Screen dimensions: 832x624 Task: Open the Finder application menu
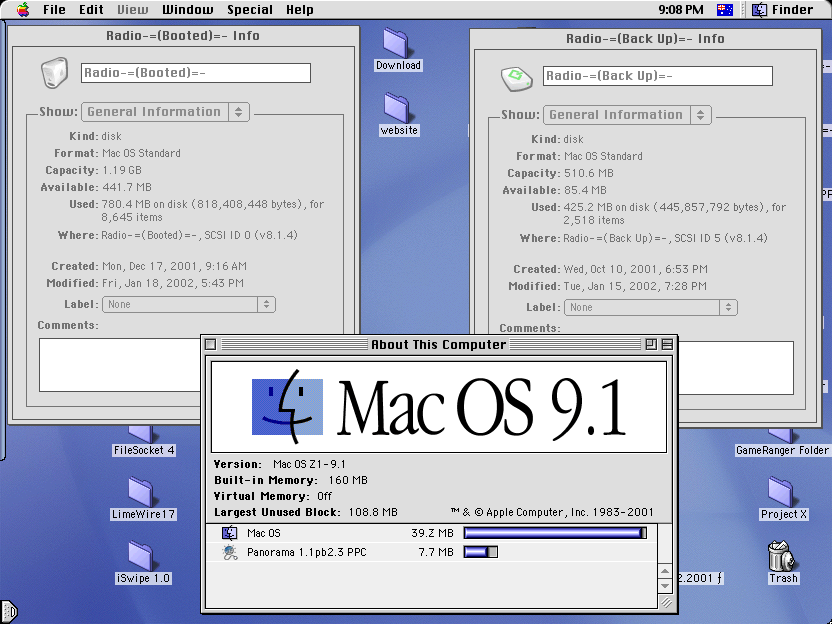(783, 10)
